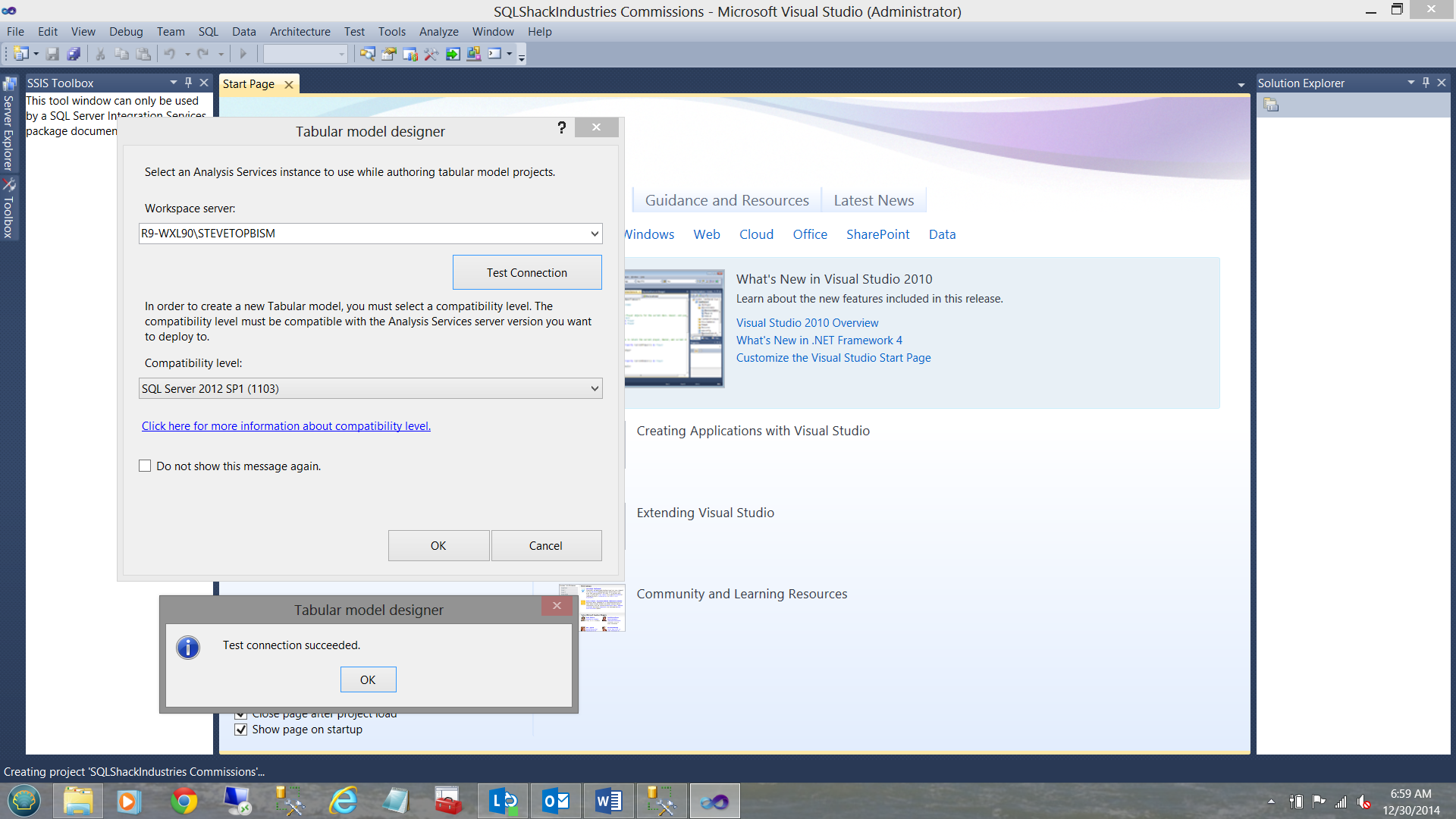Switch to the Latest News tab
This screenshot has width=1456, height=819.
[874, 200]
